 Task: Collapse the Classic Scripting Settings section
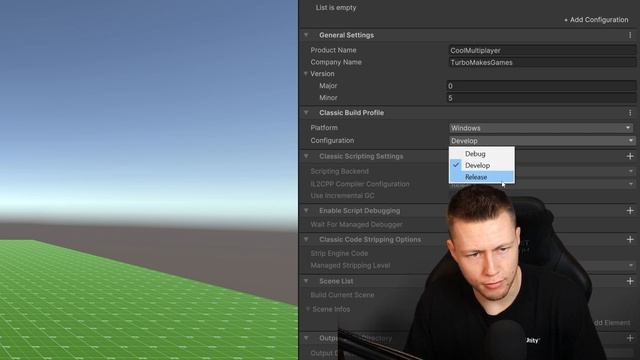306,156
